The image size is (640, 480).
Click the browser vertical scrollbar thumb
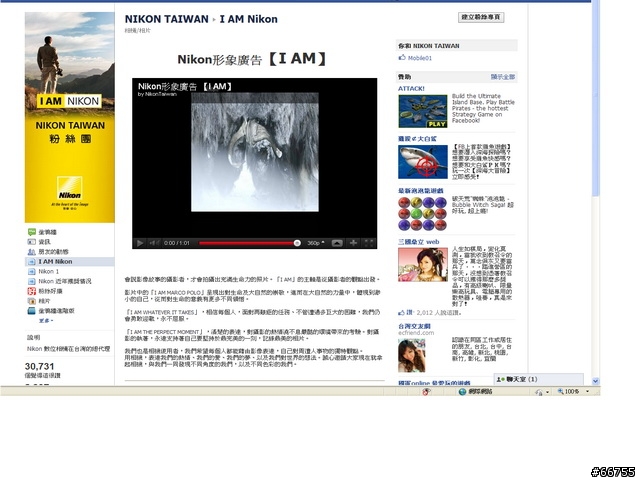click(596, 98)
